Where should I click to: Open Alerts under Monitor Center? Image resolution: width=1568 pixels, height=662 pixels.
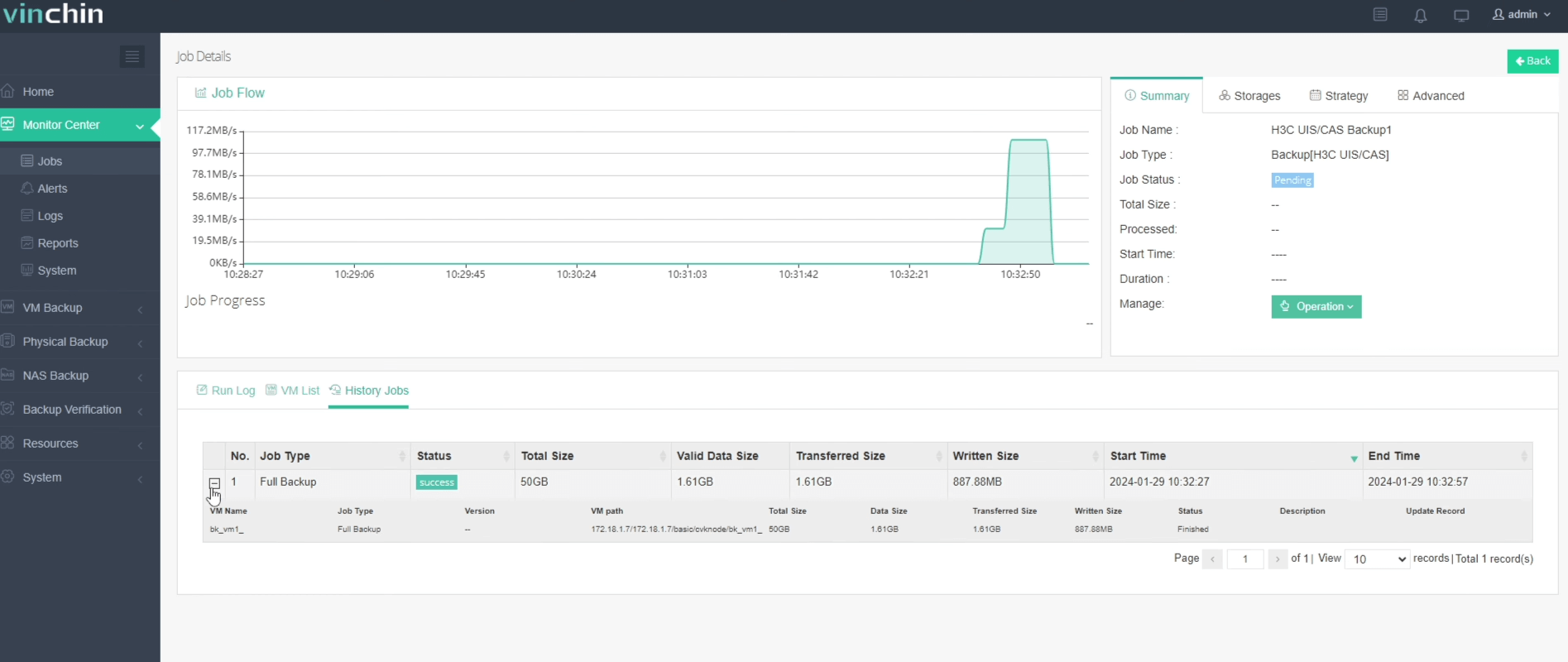79,189
